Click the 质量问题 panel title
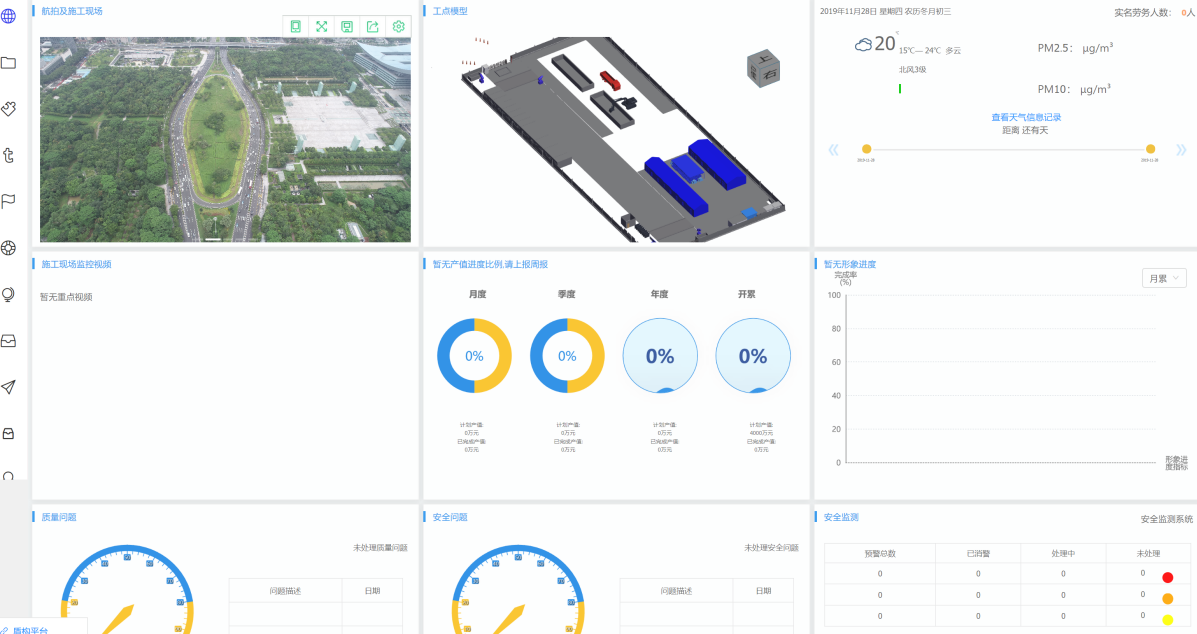The height and width of the screenshot is (634, 1197). coord(59,517)
